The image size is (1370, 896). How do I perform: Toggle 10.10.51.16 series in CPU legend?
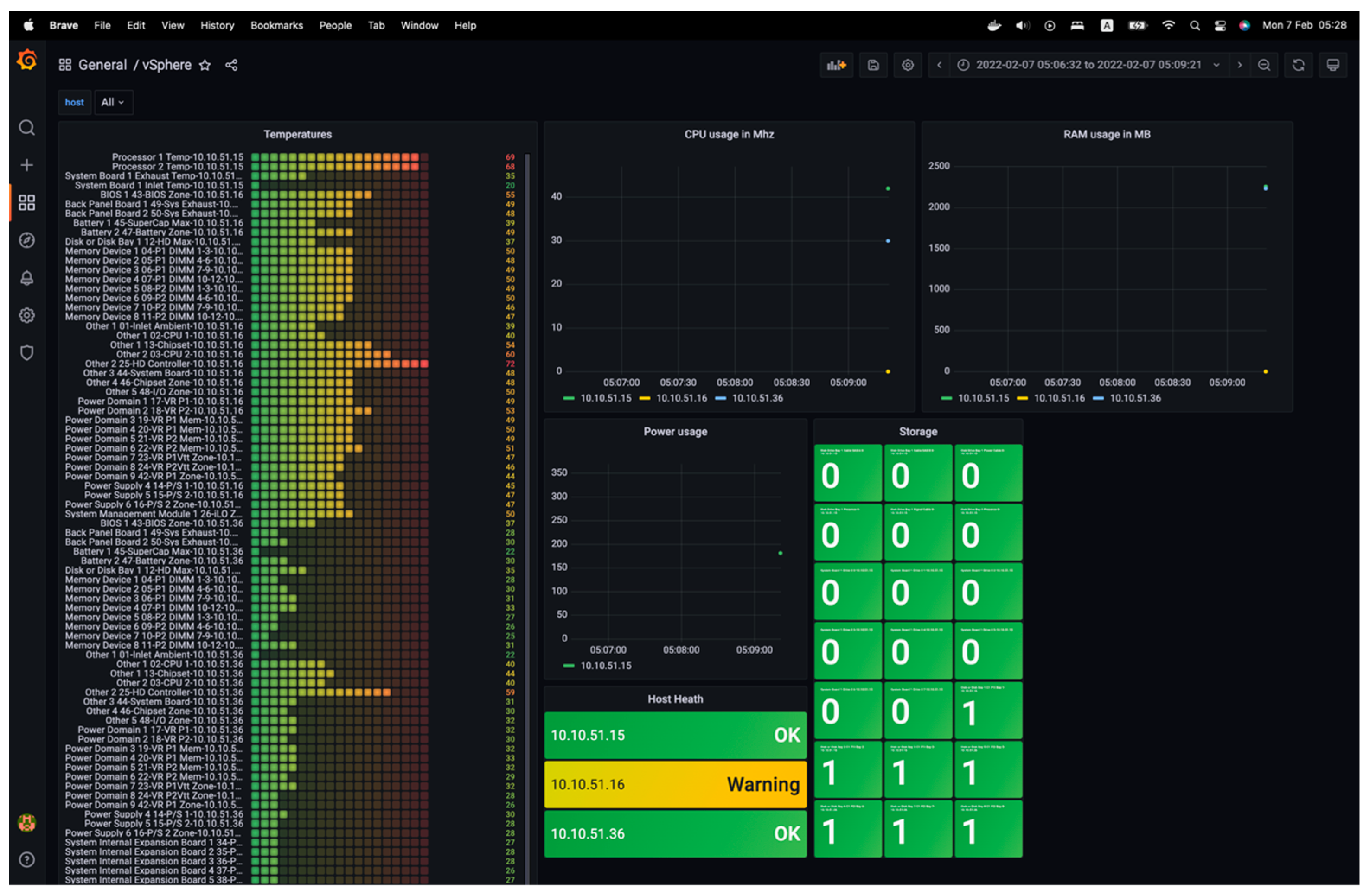pyautogui.click(x=681, y=398)
